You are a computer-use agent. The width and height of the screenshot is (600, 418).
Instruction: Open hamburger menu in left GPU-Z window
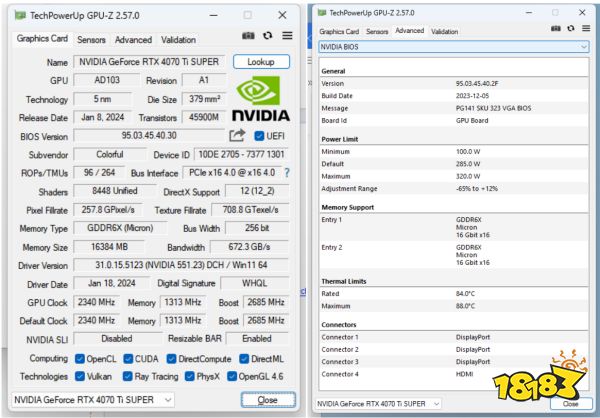coord(287,36)
